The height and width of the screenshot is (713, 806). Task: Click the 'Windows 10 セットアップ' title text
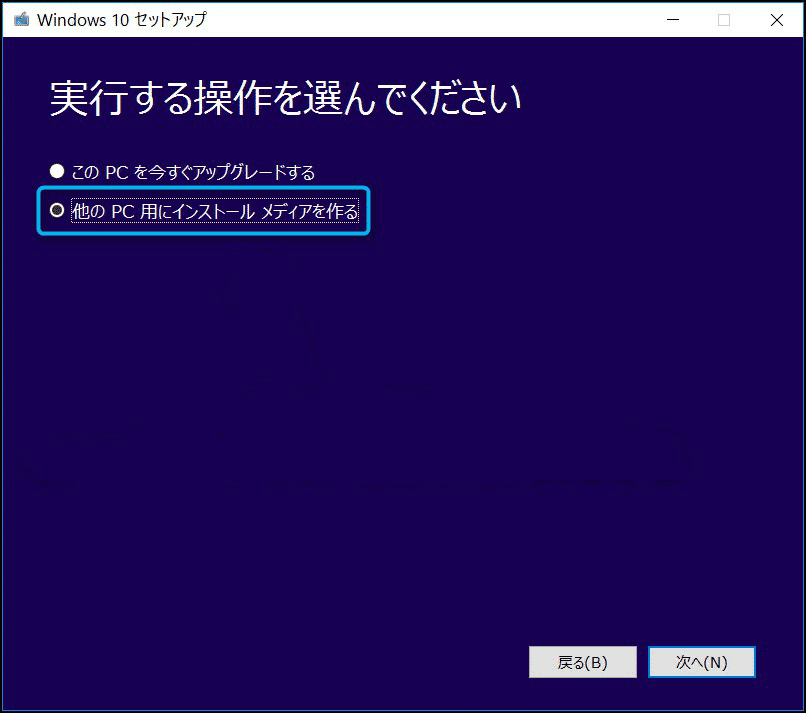122,20
